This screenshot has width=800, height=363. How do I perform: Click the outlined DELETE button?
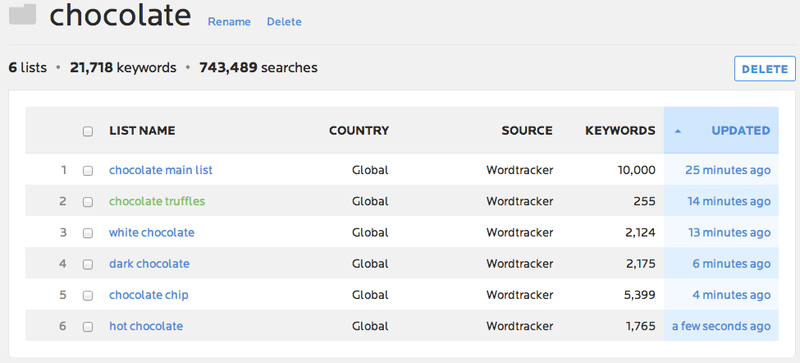click(x=765, y=69)
